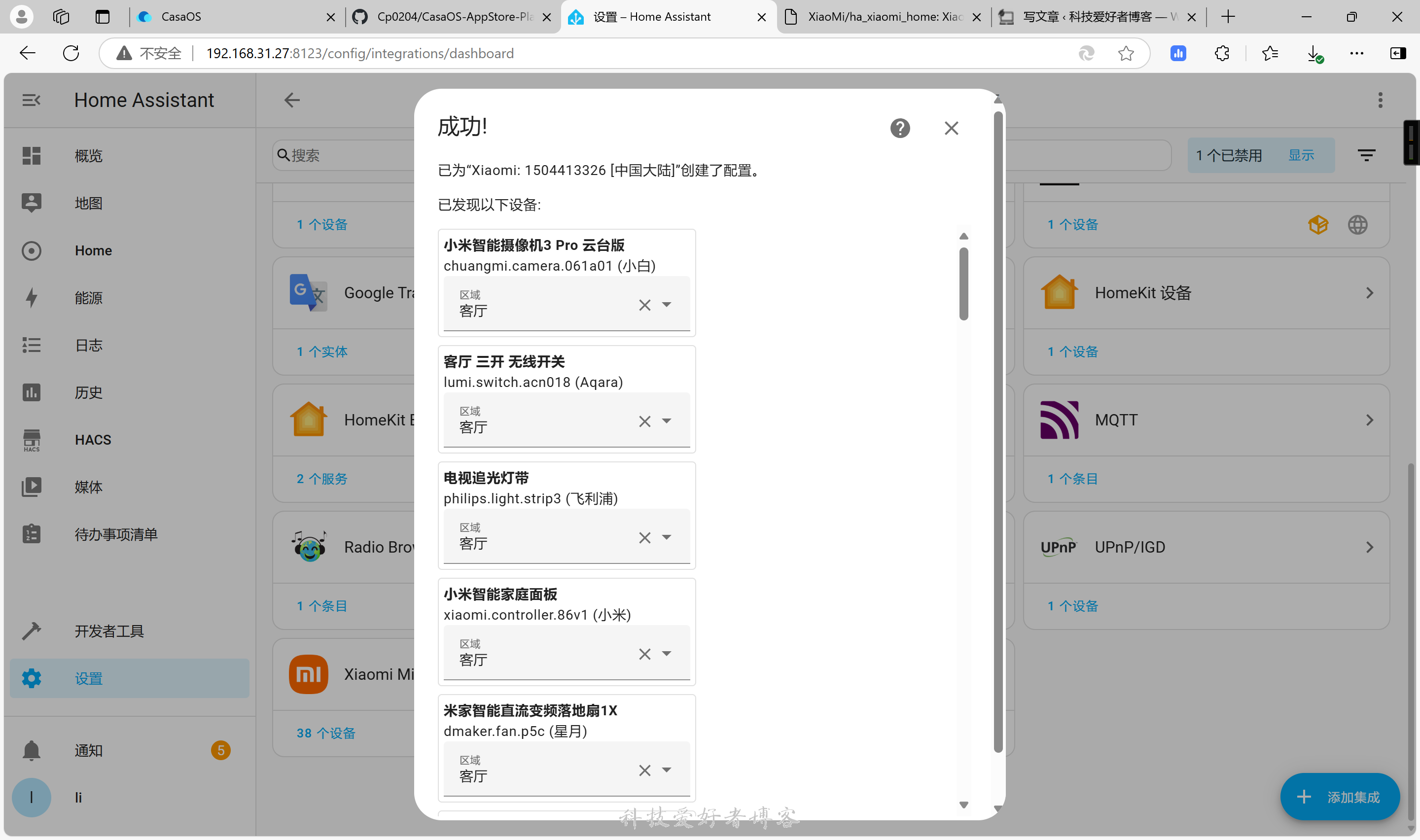Clear area for 电视追光灯带
This screenshot has height=840, width=1420.
(644, 538)
